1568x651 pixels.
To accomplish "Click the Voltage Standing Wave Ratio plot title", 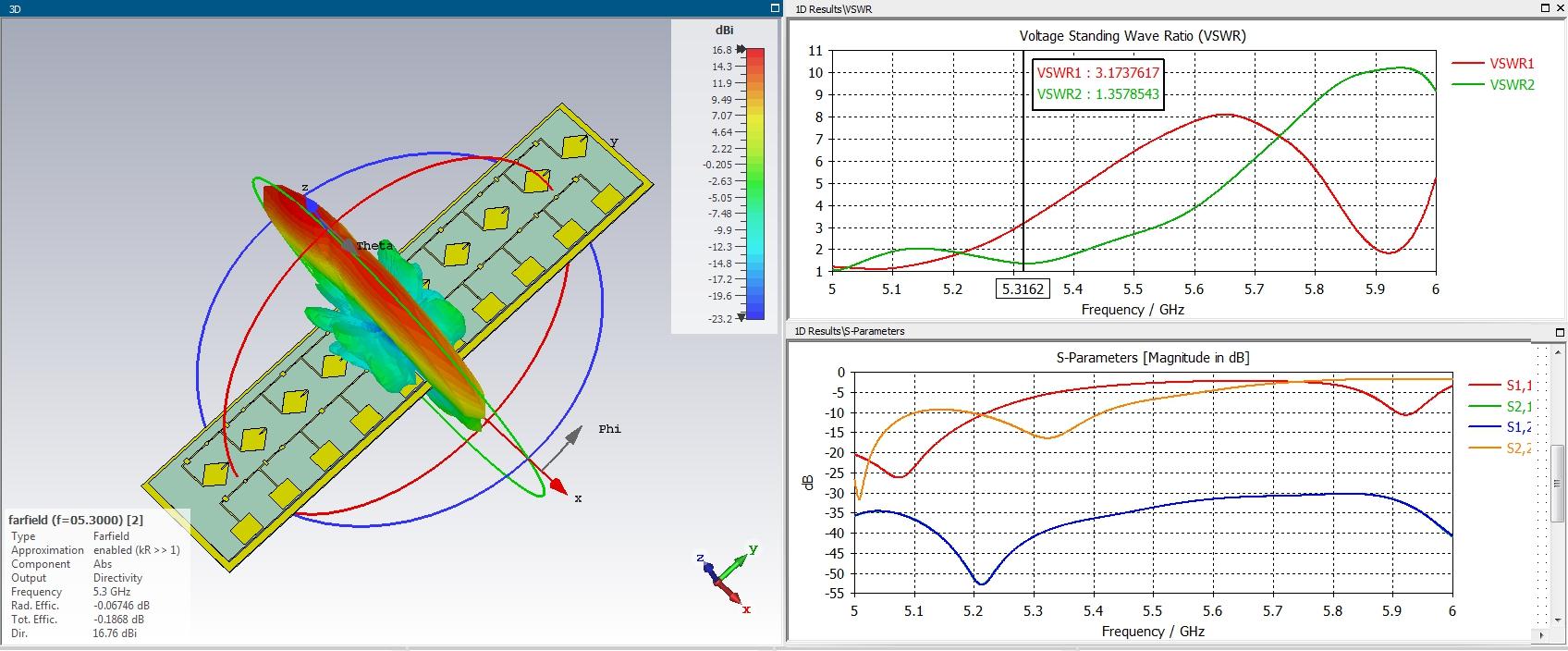I will pos(1133,36).
